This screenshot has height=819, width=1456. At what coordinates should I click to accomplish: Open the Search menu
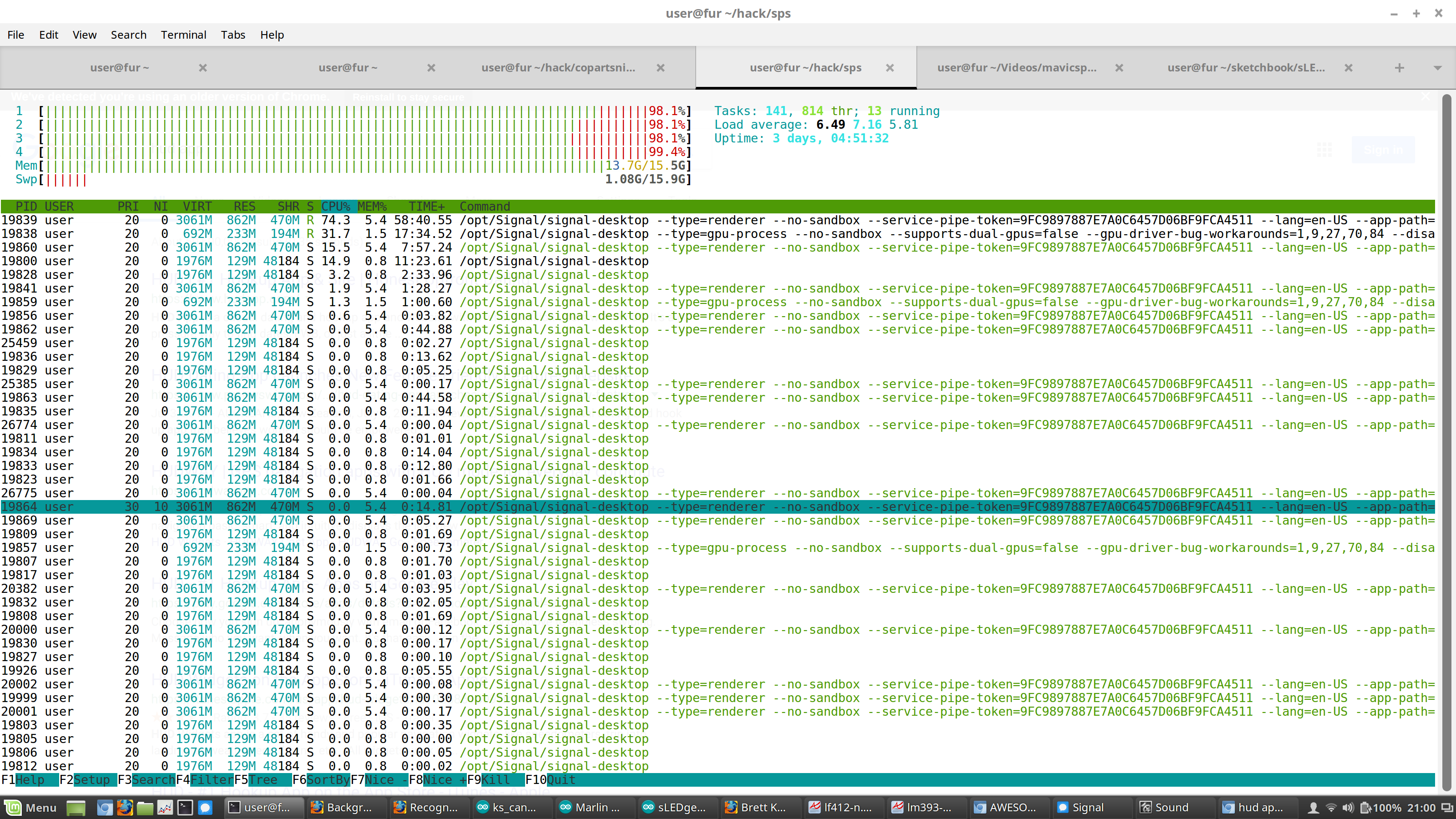tap(128, 35)
